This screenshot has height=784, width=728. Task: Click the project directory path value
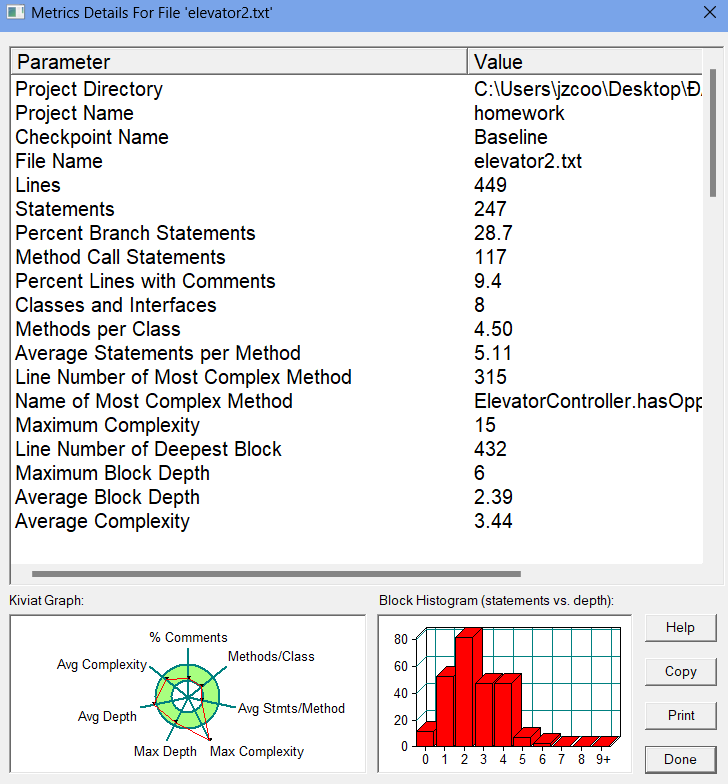[x=588, y=90]
